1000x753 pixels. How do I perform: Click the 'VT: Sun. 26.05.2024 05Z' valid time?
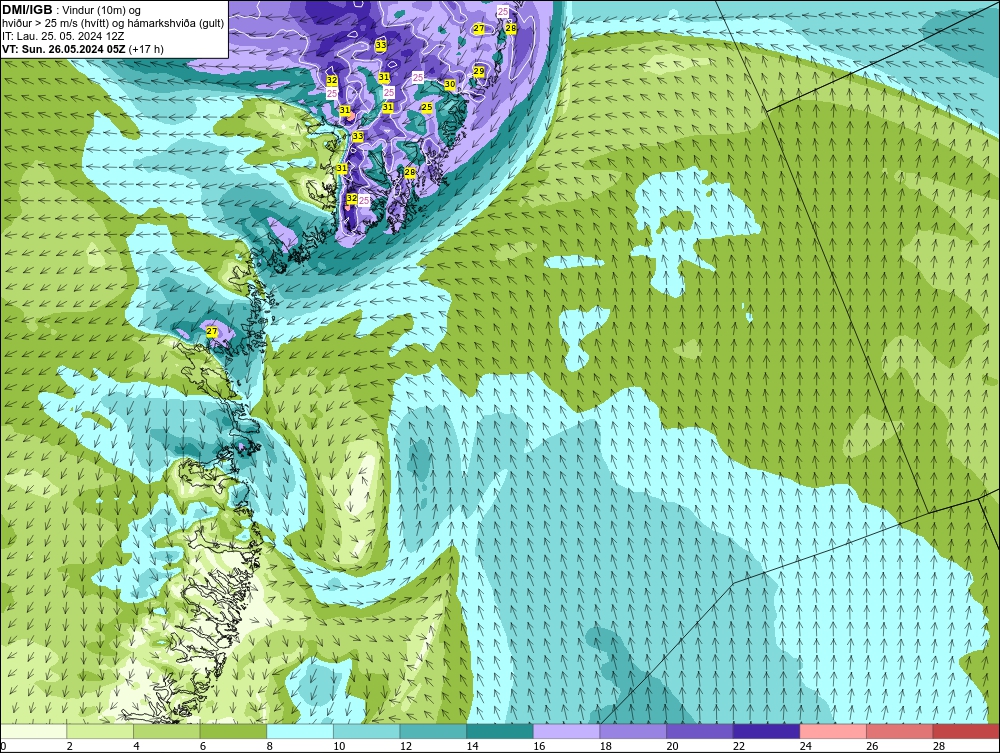[x=64, y=49]
